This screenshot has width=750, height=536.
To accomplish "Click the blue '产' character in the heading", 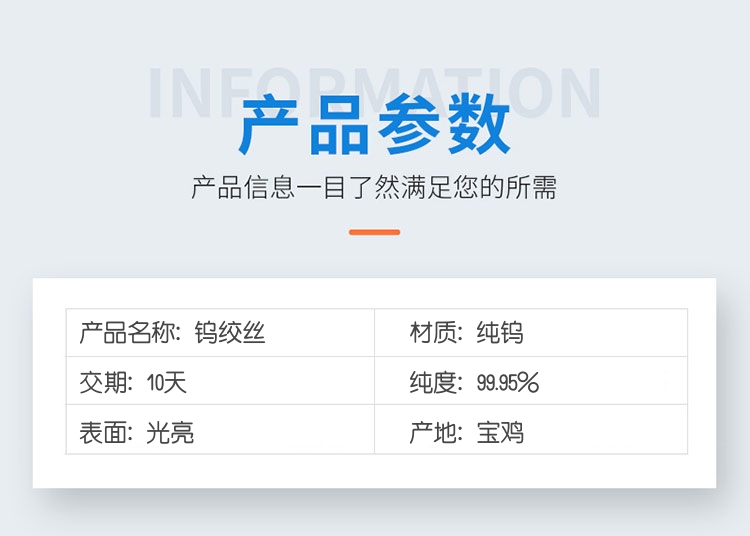I will [271, 126].
